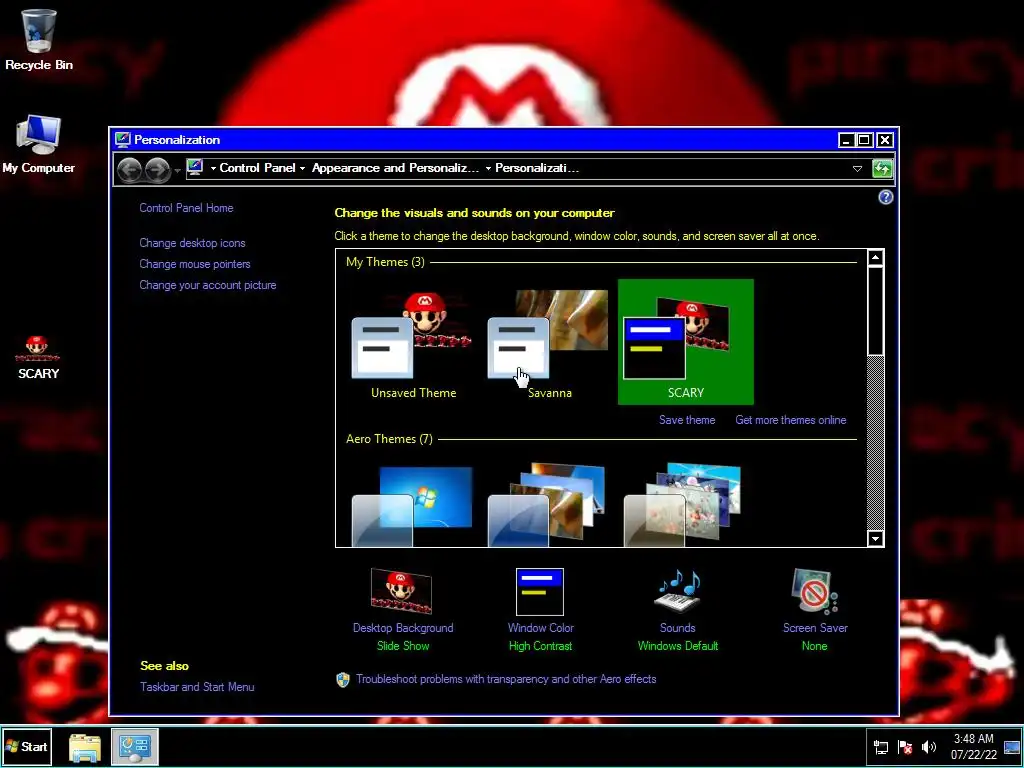Expand dropdown arrow after Control Panel
Viewport: 1024px width, 768px height.
click(302, 168)
